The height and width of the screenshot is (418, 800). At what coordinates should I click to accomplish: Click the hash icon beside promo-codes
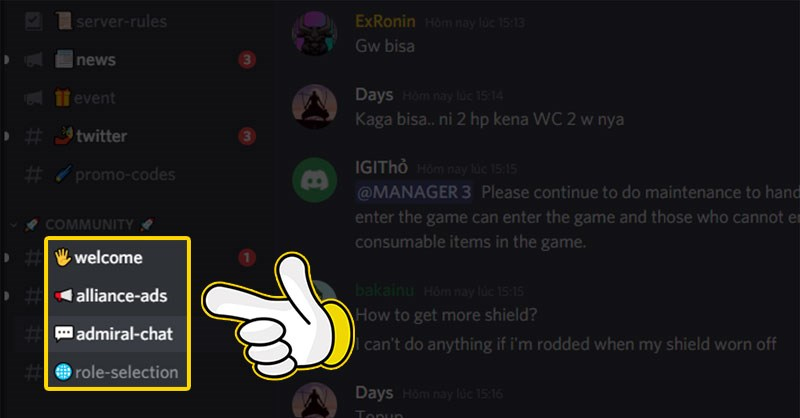point(34,175)
